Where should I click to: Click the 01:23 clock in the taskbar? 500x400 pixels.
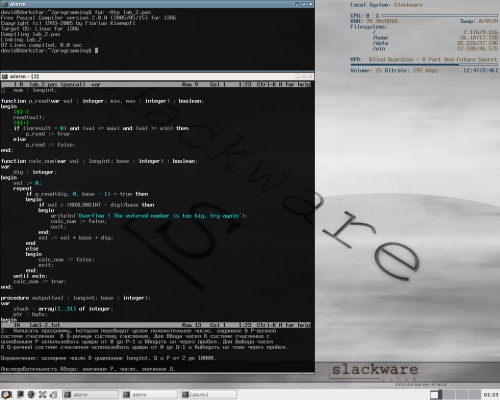491,395
